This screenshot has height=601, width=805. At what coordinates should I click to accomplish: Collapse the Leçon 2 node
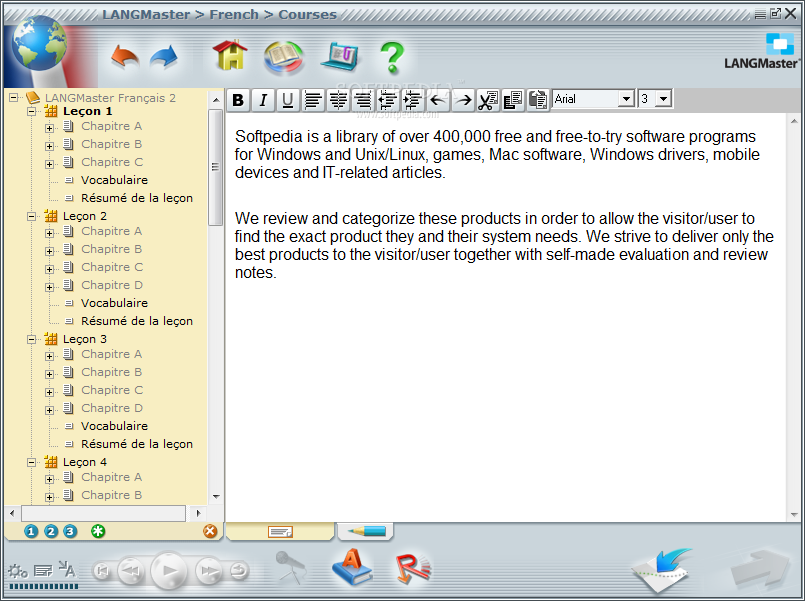pyautogui.click(x=32, y=216)
